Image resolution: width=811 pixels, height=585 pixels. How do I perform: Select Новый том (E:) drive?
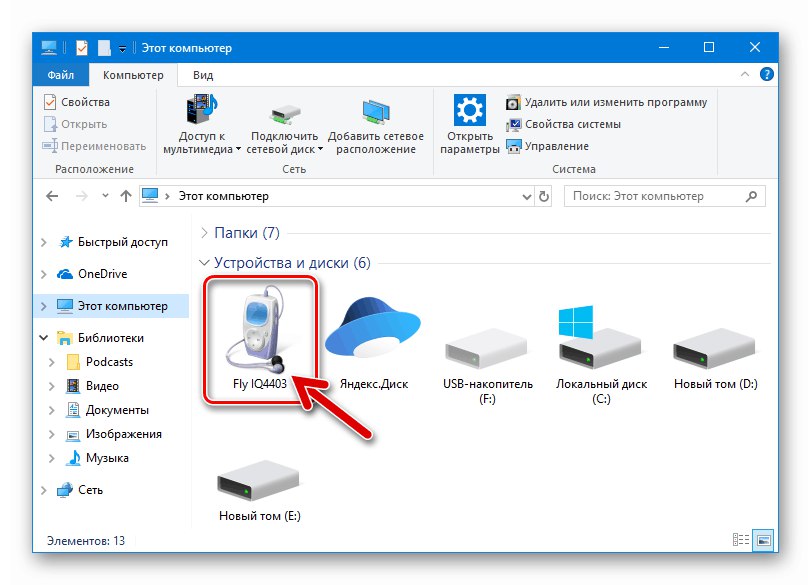pos(259,489)
